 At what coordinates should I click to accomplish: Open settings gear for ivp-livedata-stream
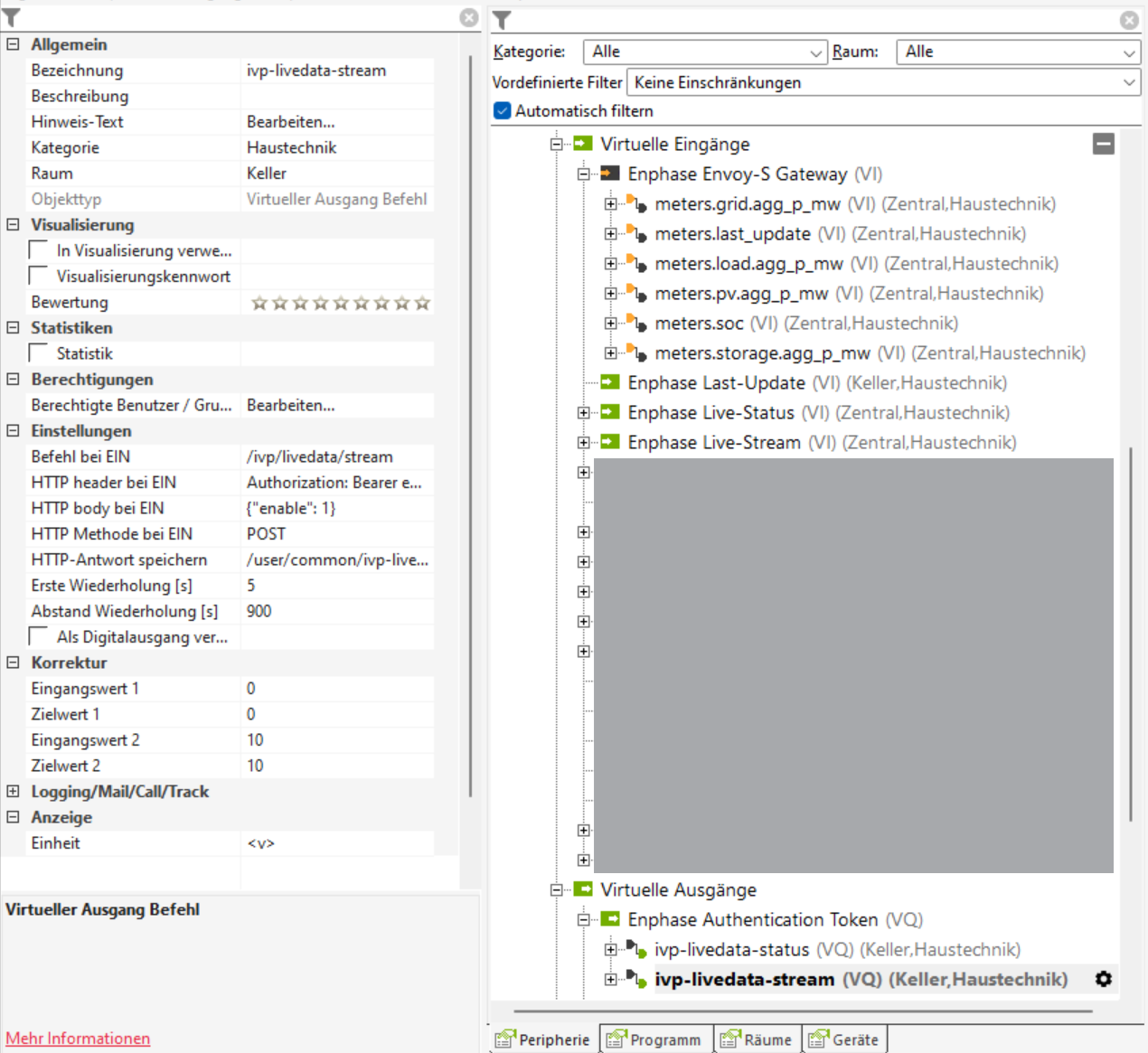coord(1104,979)
